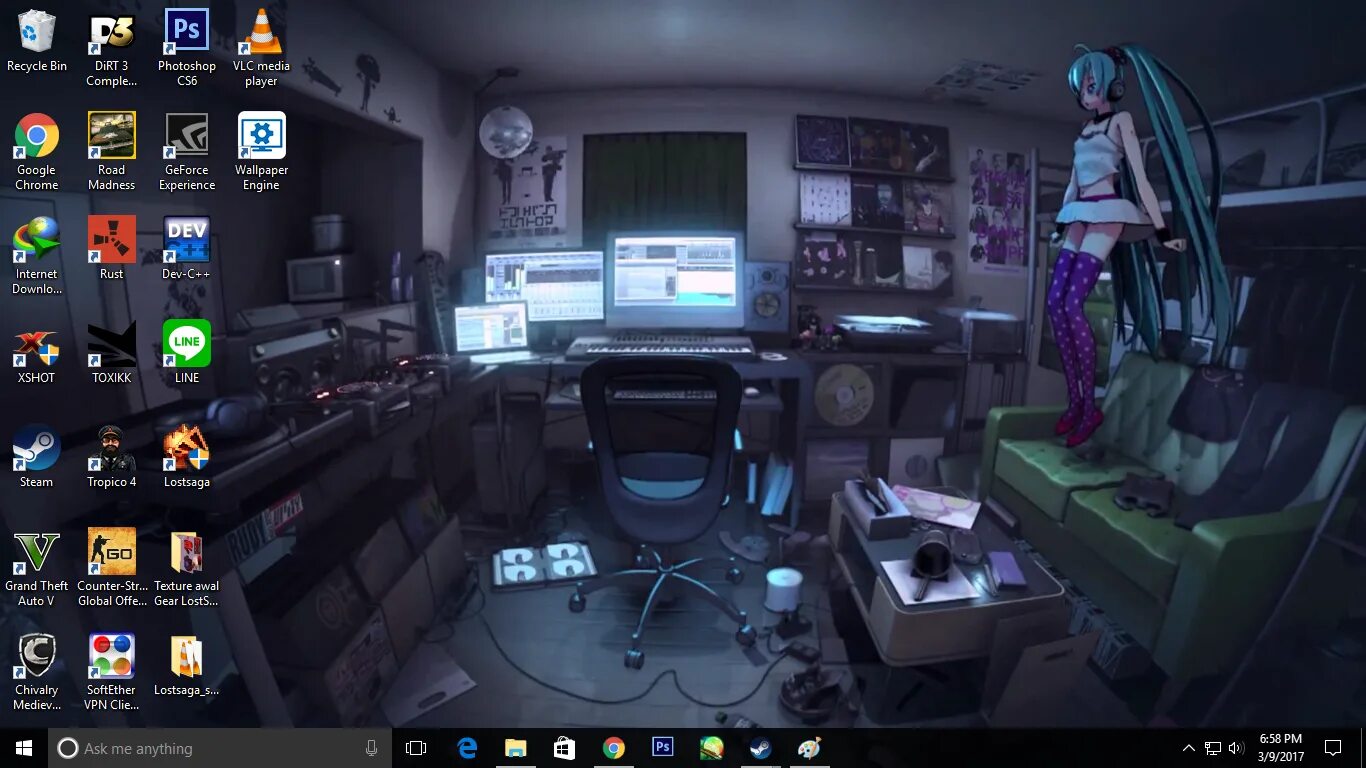Click the Steam desktop shortcut
Viewport: 1366px width, 768px height.
(37, 457)
